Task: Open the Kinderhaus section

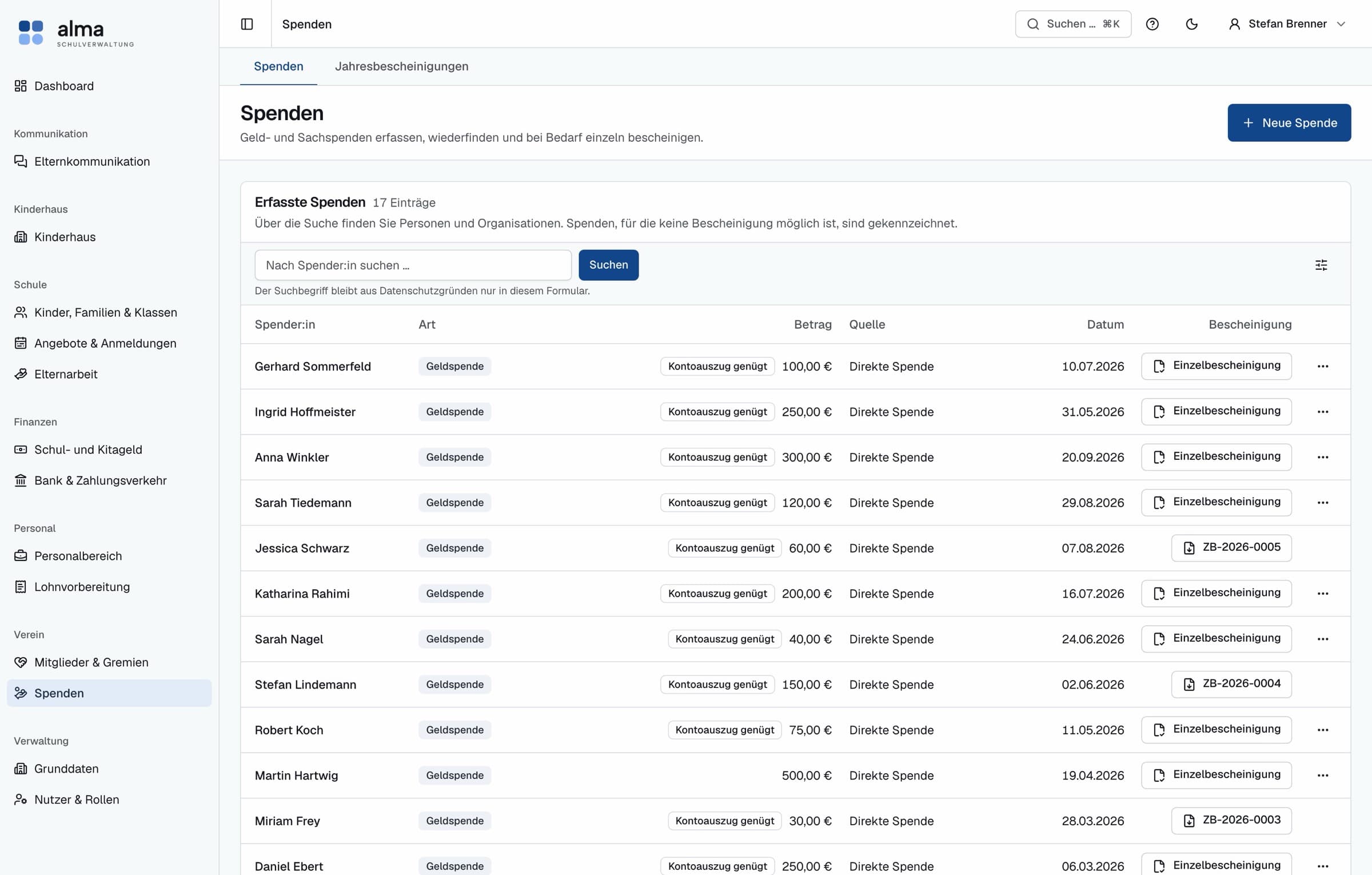Action: click(109, 237)
